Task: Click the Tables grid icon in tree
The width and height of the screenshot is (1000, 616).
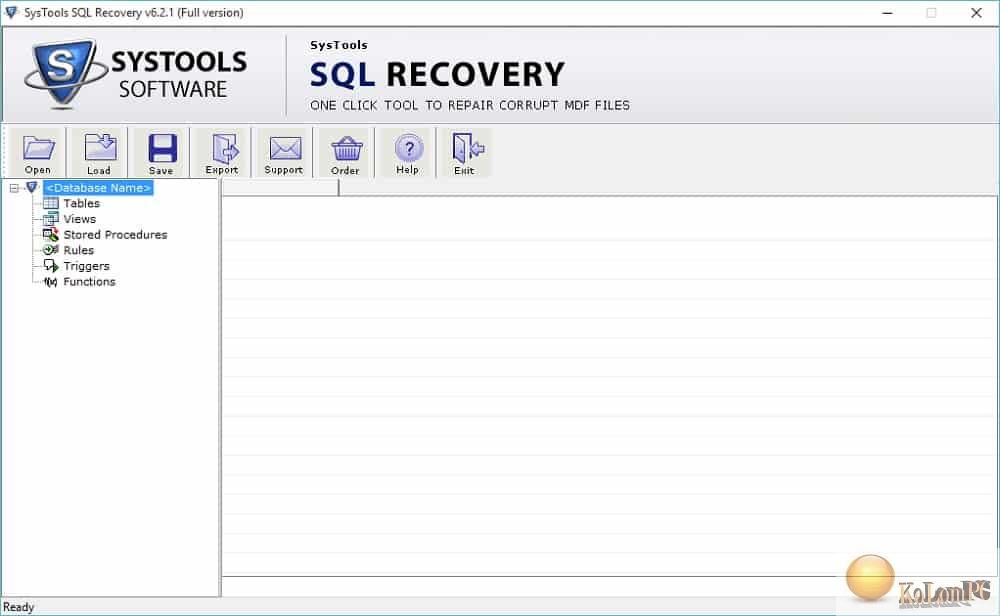Action: click(51, 203)
